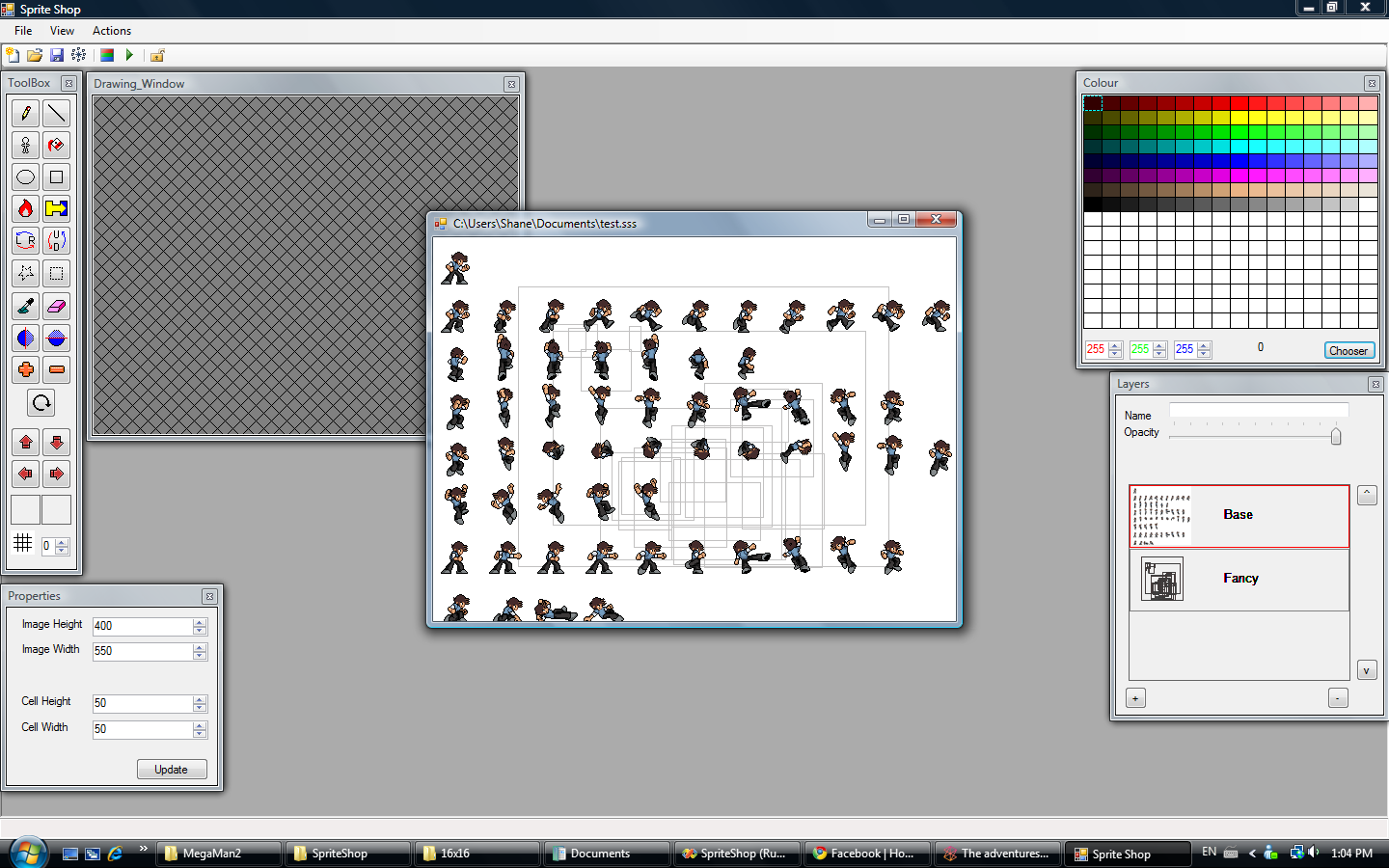Pick the black swatch in grey row
The width and height of the screenshot is (1389, 868).
(x=1093, y=204)
